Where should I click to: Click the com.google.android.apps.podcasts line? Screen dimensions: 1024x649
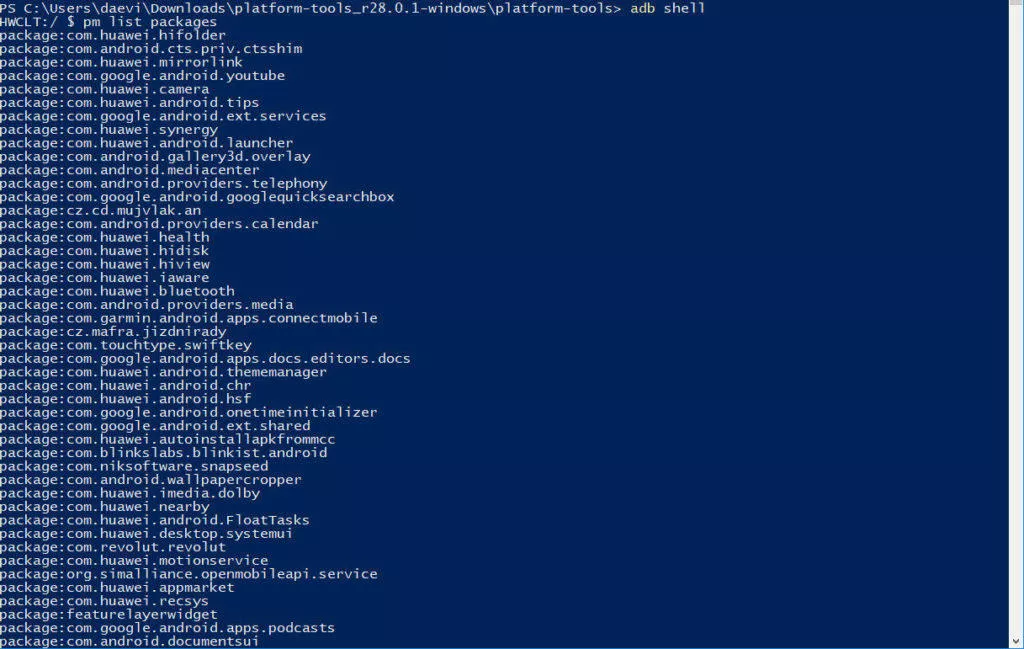tap(167, 628)
